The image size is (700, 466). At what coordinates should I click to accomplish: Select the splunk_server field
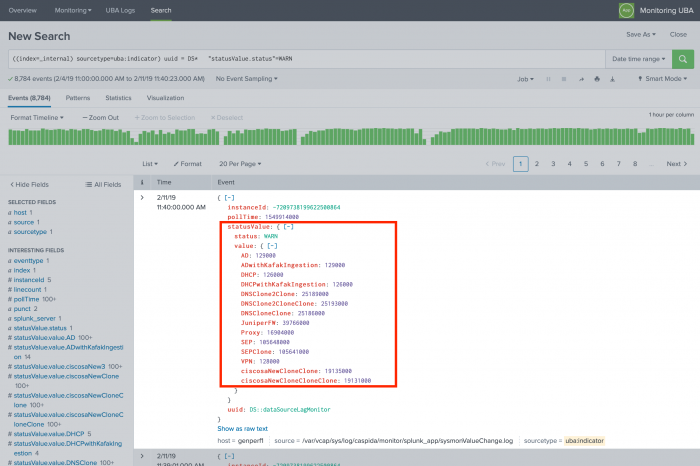[x=34, y=318]
